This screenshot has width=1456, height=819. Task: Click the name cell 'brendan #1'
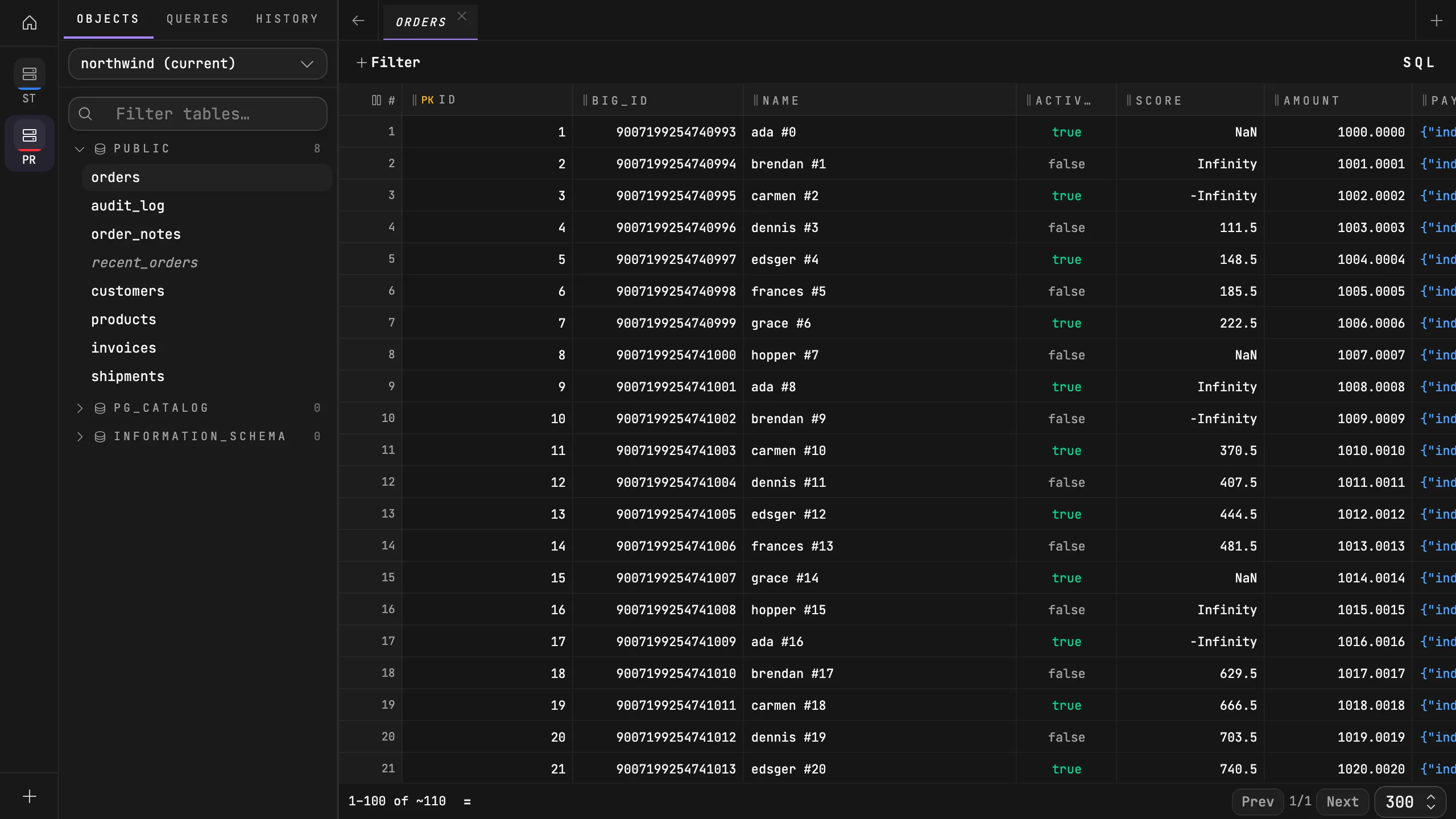880,164
